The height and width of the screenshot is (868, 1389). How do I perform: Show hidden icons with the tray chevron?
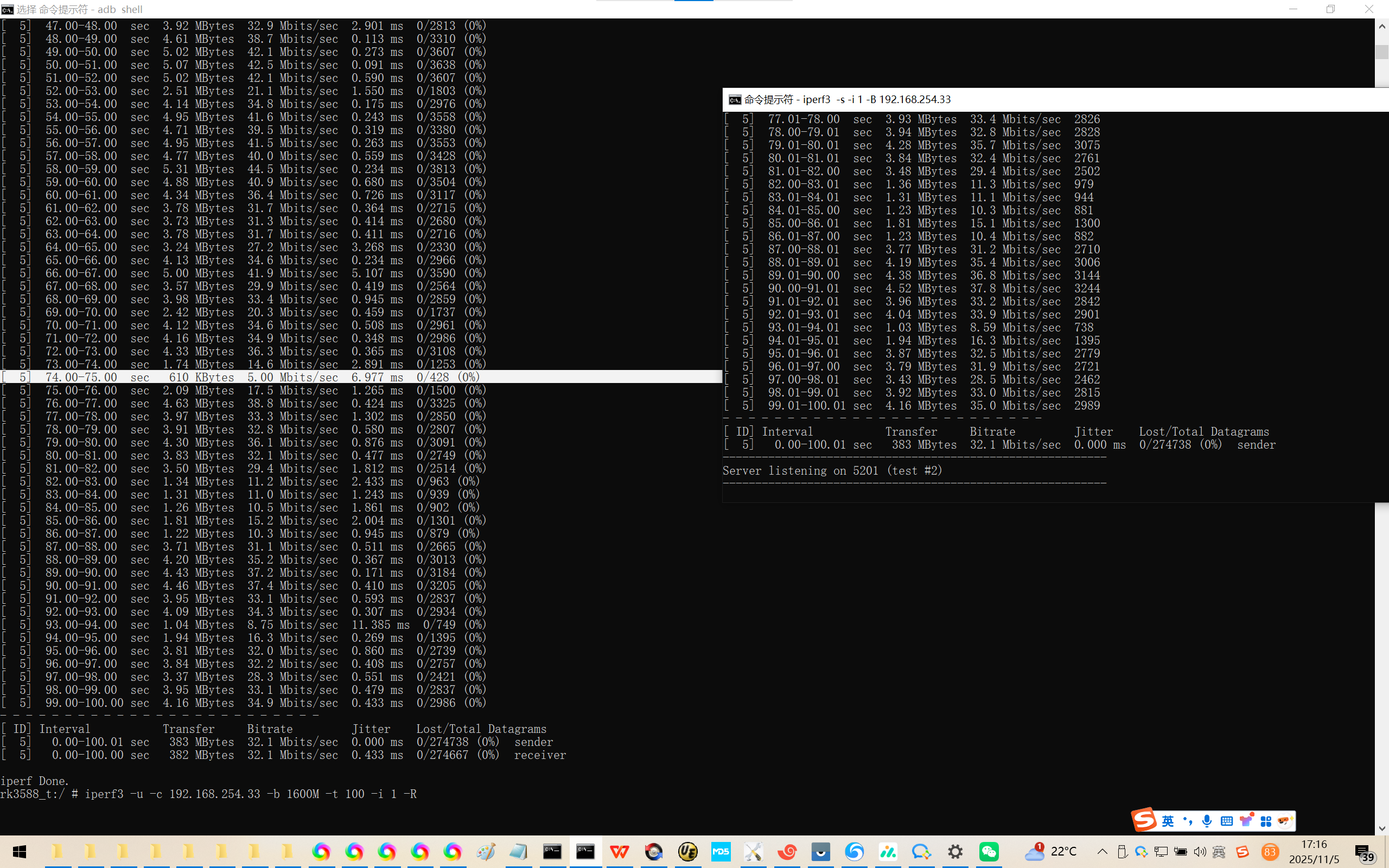pyautogui.click(x=1102, y=851)
